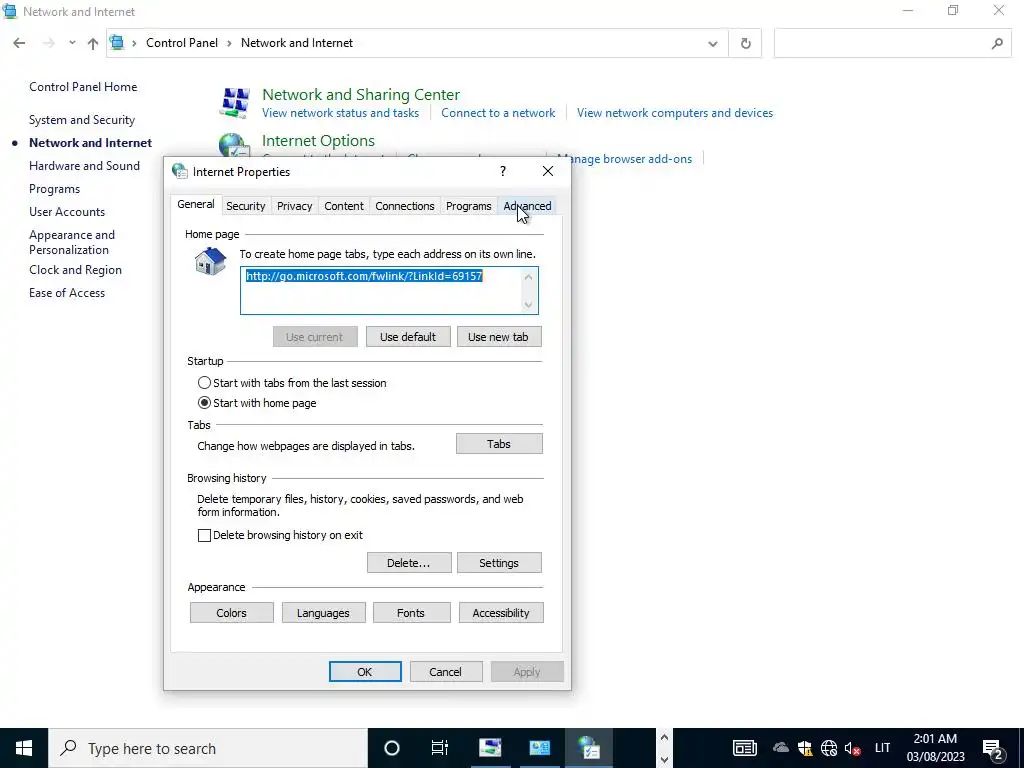The image size is (1024, 768).
Task: Open Clock and Region category
Action: point(75,270)
